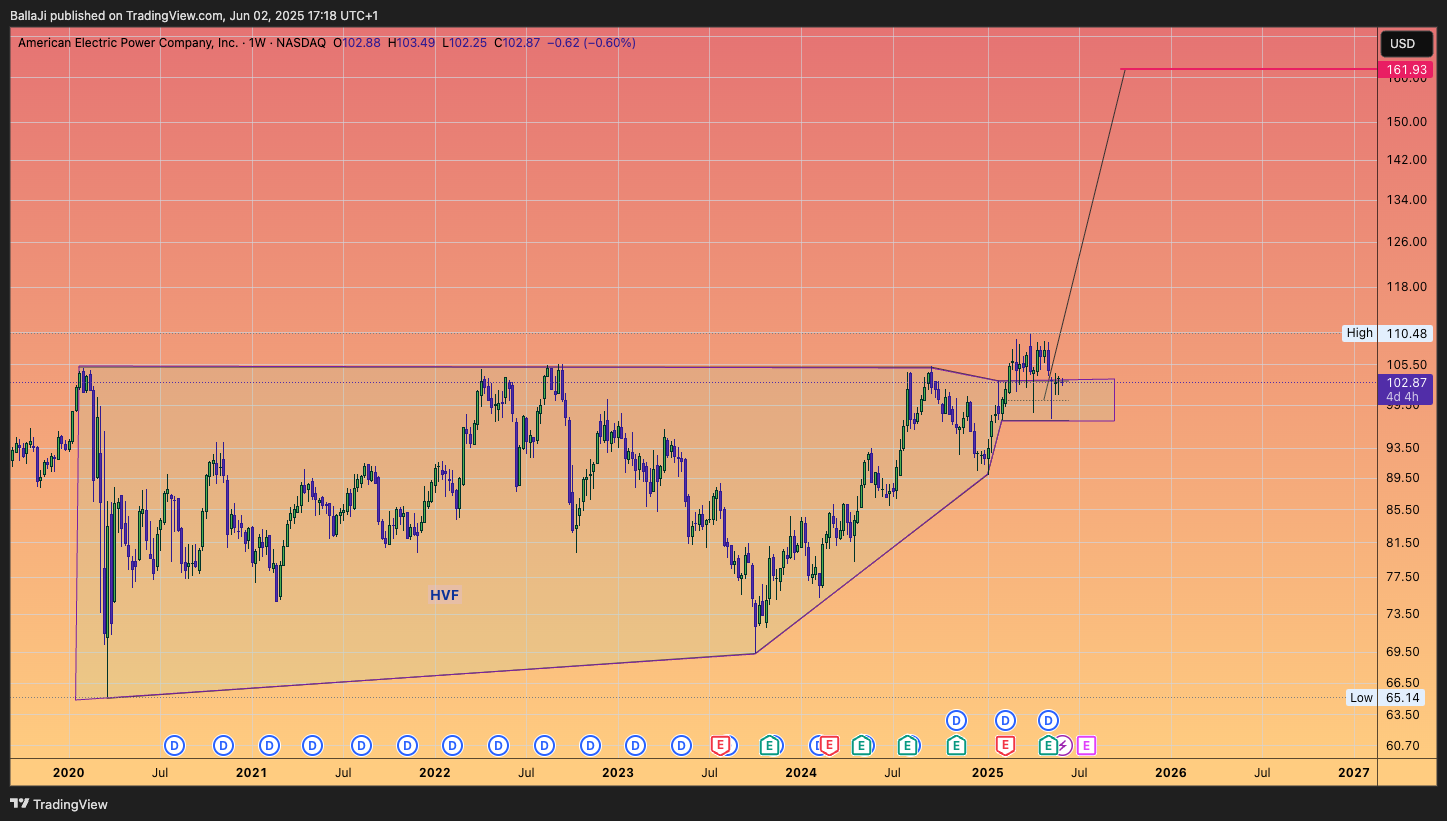Viewport: 1447px width, 821px height.
Task: Click the green earnings E marker before Jul 2024
Action: point(861,745)
